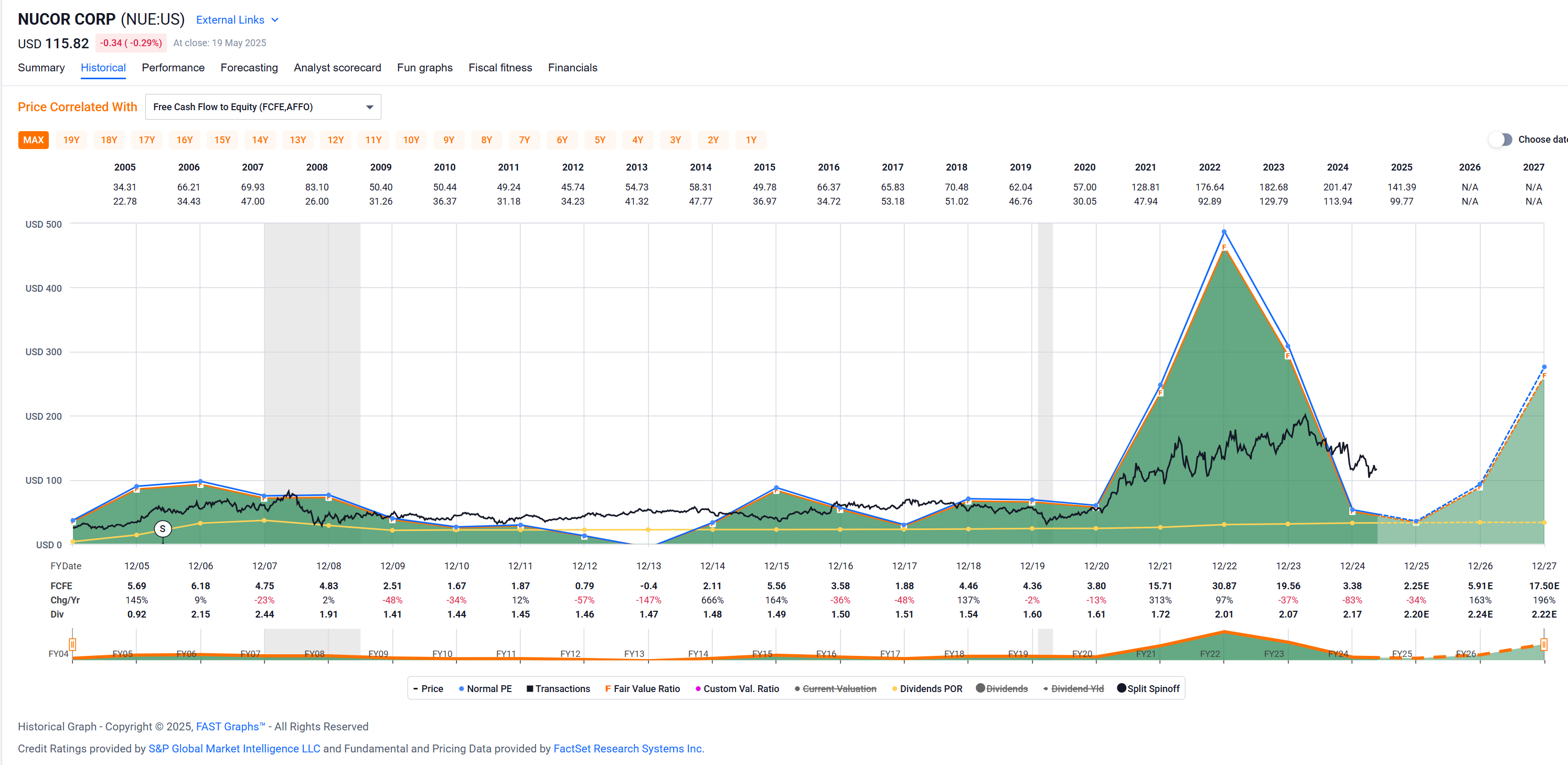
Task: Select the 13Y time range
Action: pyautogui.click(x=297, y=140)
